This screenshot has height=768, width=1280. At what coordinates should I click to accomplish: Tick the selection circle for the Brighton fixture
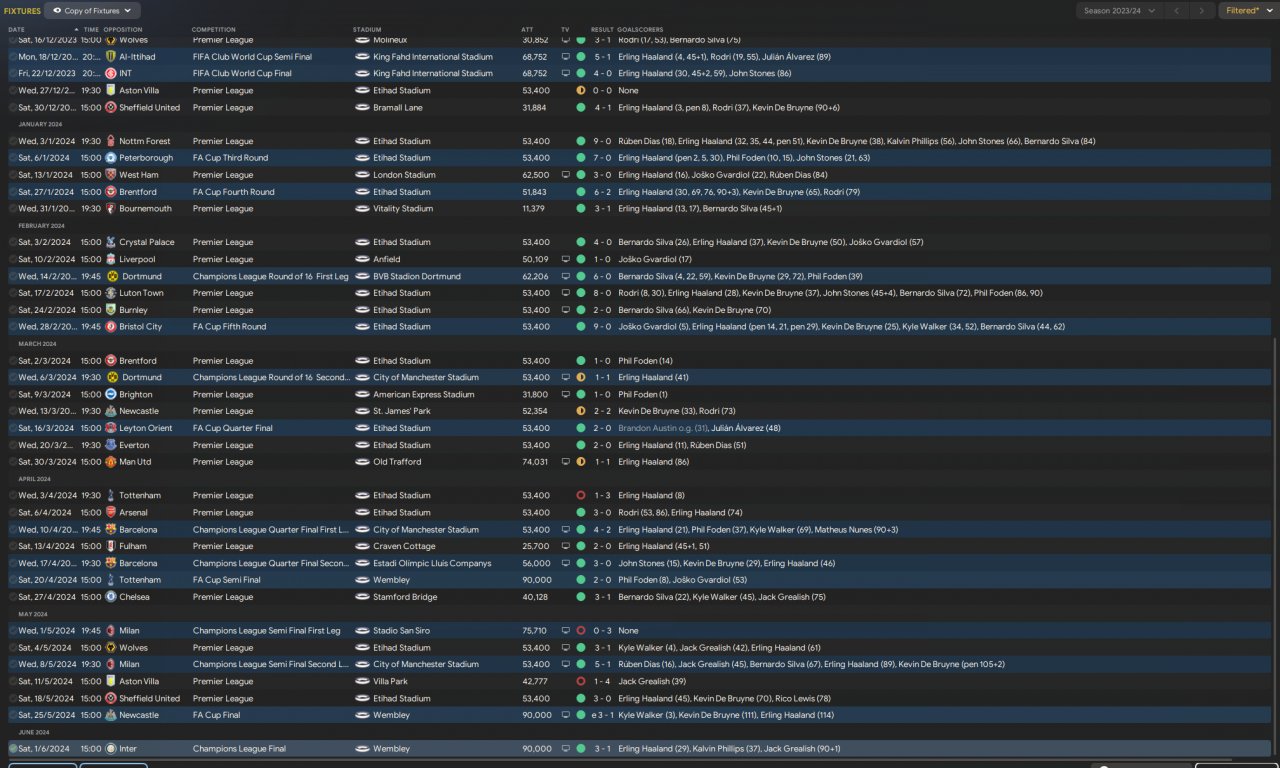[x=13, y=394]
